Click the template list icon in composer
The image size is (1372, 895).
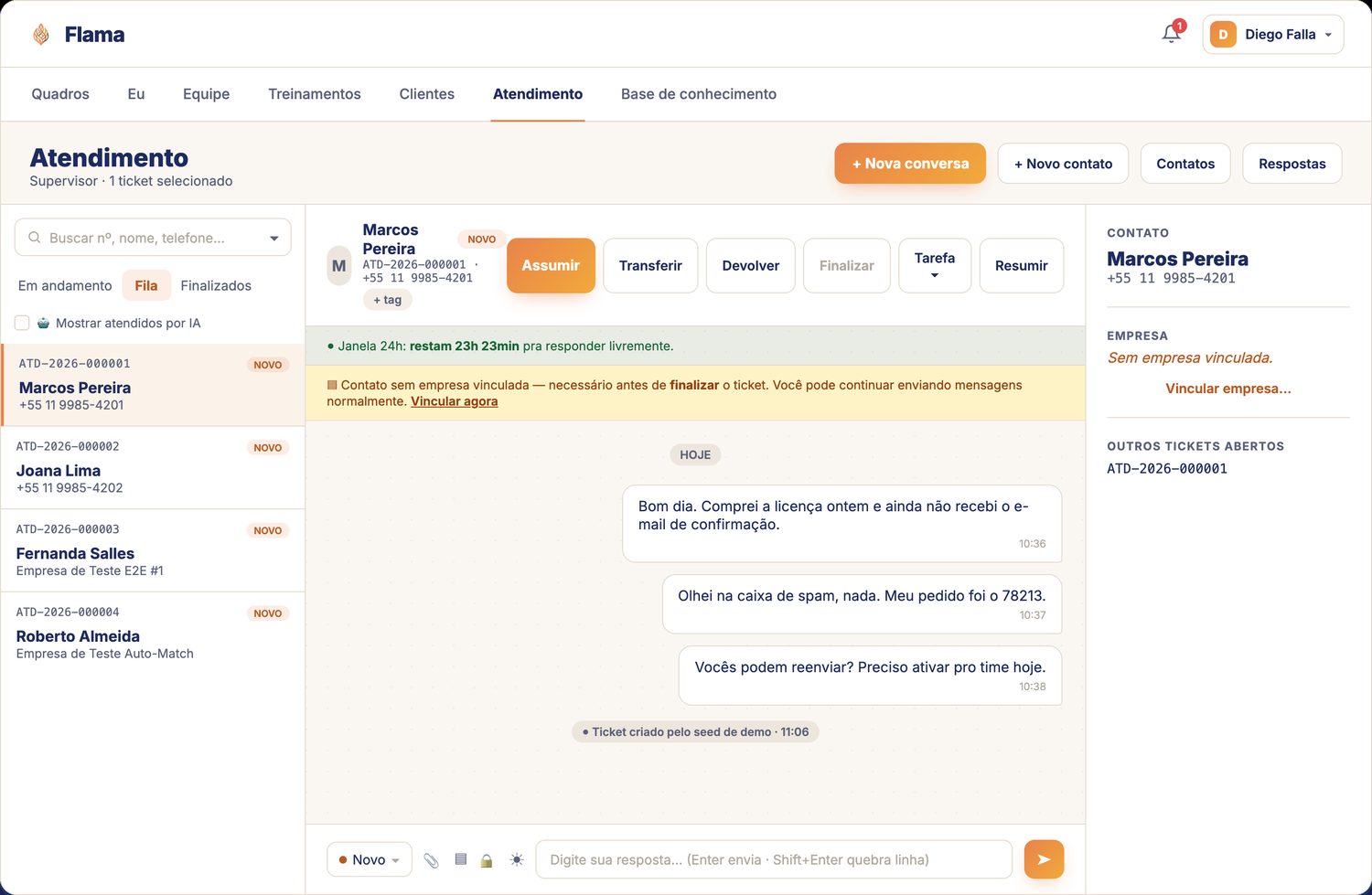point(461,859)
